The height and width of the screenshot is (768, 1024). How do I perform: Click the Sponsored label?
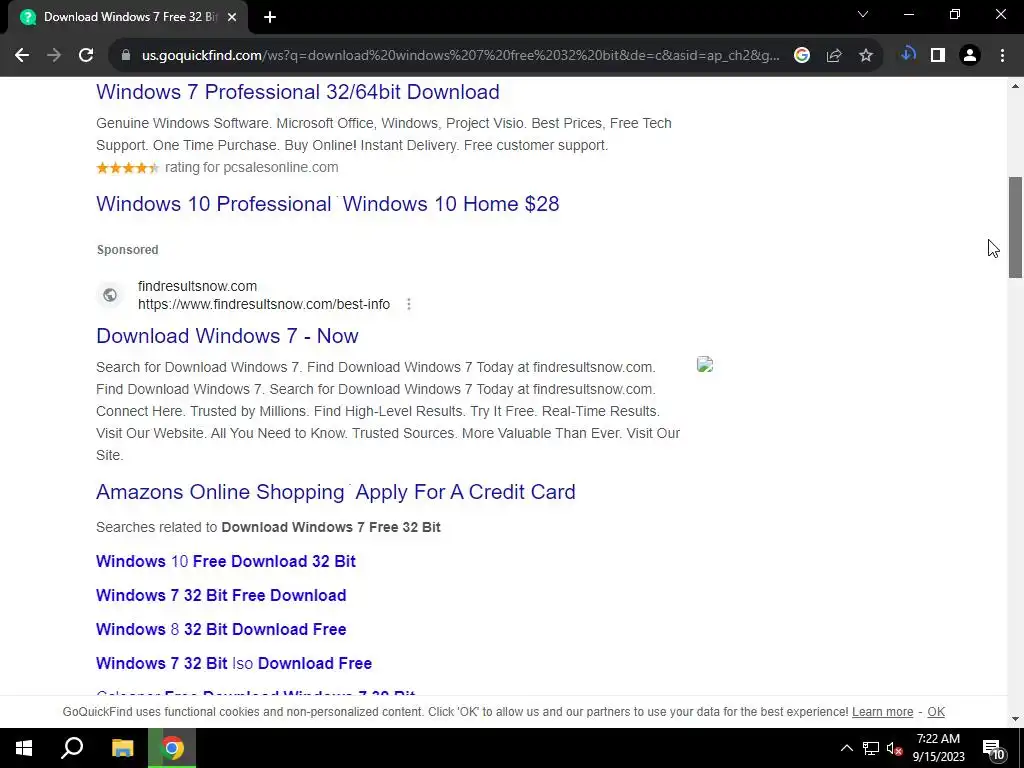[x=127, y=249]
